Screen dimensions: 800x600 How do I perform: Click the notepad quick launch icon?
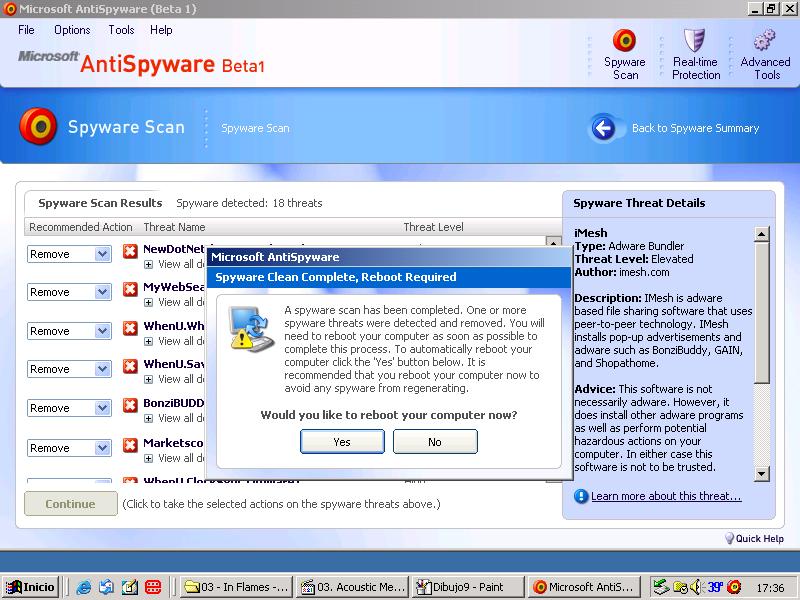click(x=130, y=587)
